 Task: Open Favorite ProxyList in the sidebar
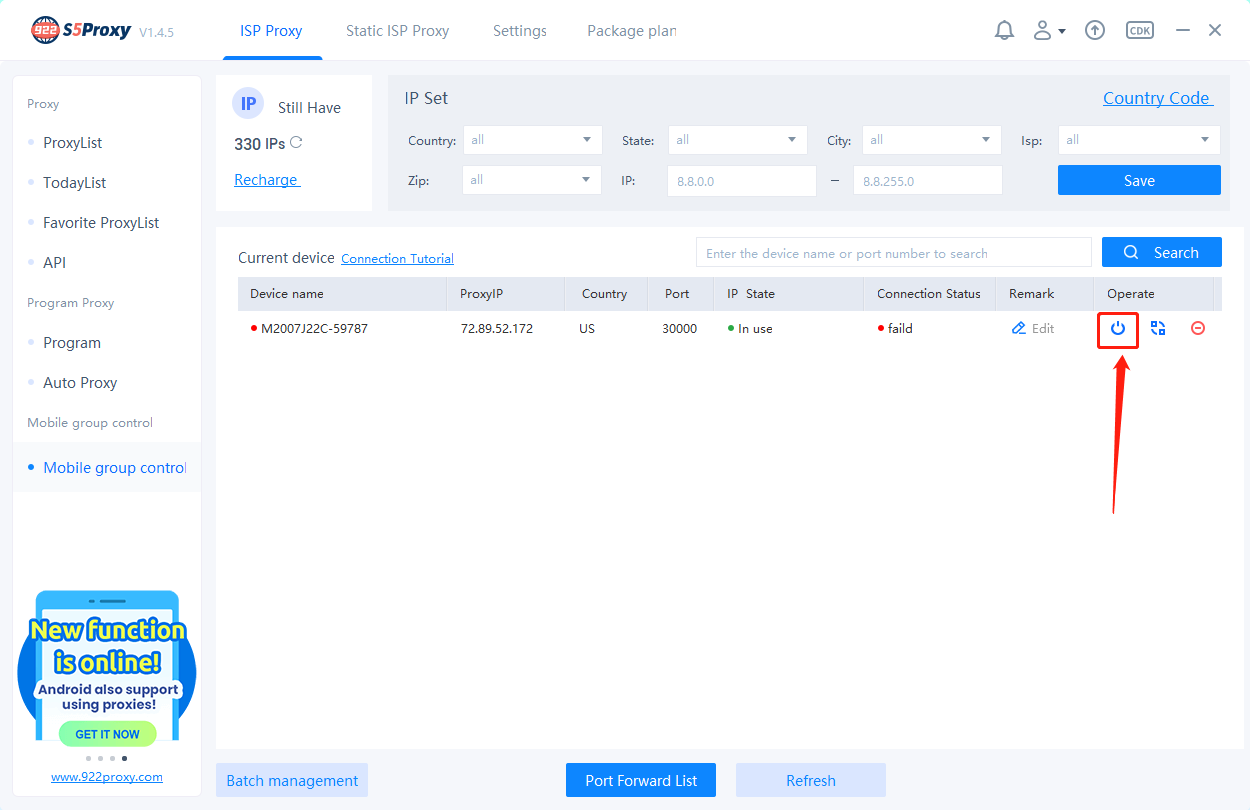[x=101, y=223]
